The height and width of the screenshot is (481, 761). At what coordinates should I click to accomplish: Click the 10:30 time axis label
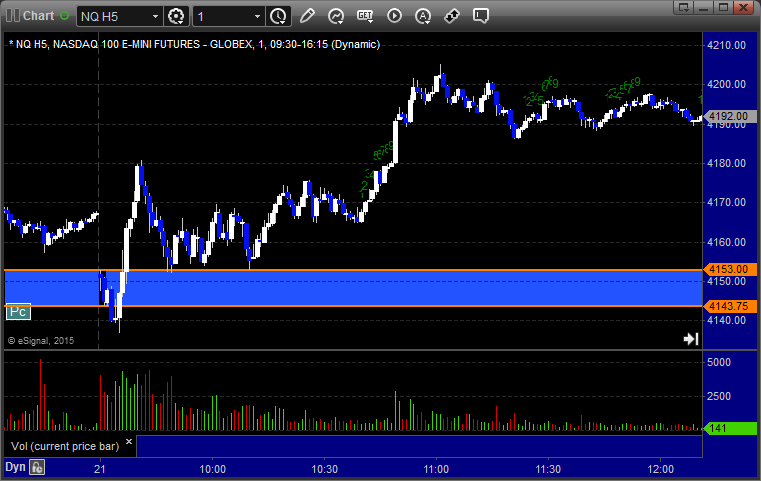click(x=324, y=469)
